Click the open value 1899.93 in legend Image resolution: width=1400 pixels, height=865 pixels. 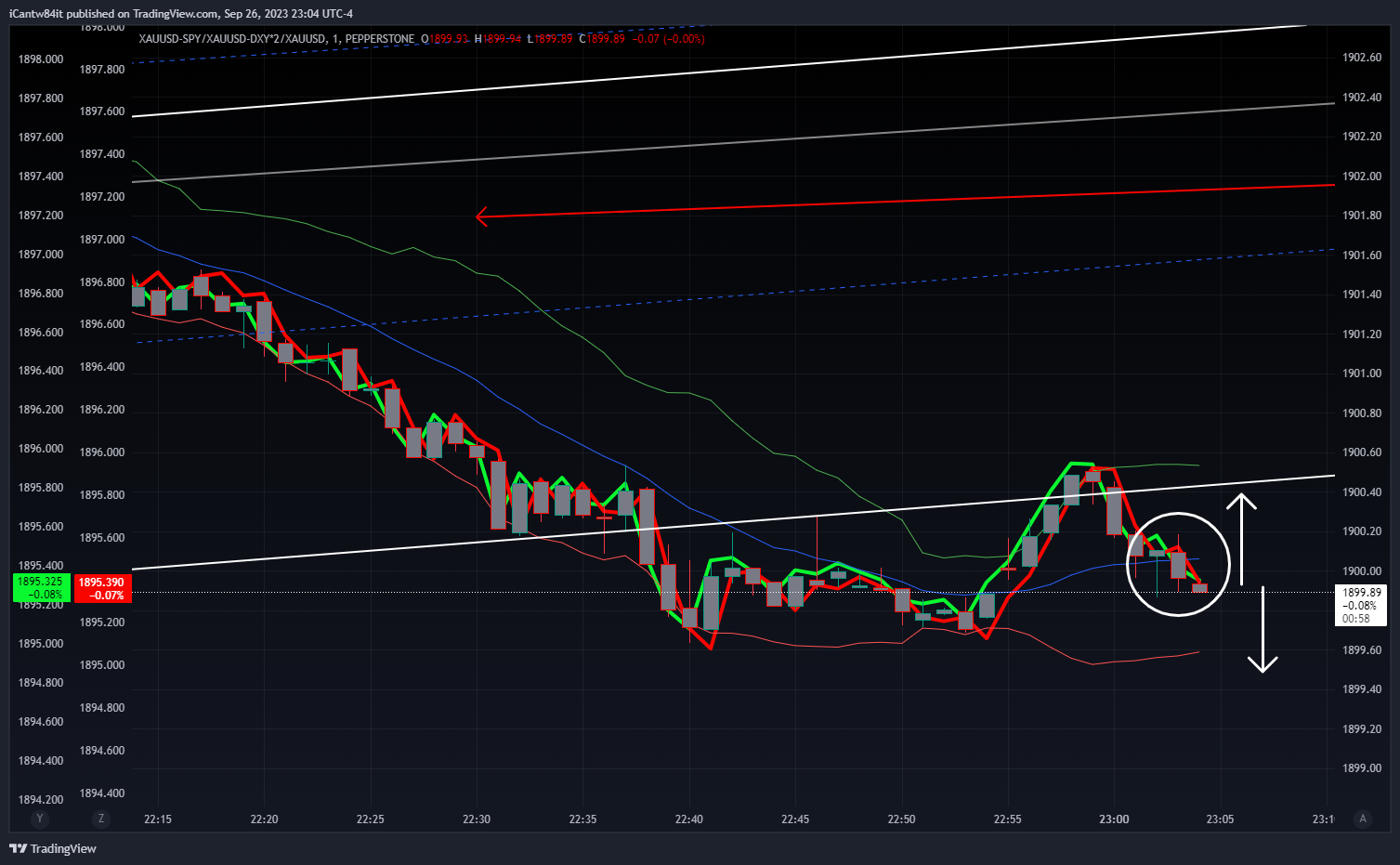point(450,39)
